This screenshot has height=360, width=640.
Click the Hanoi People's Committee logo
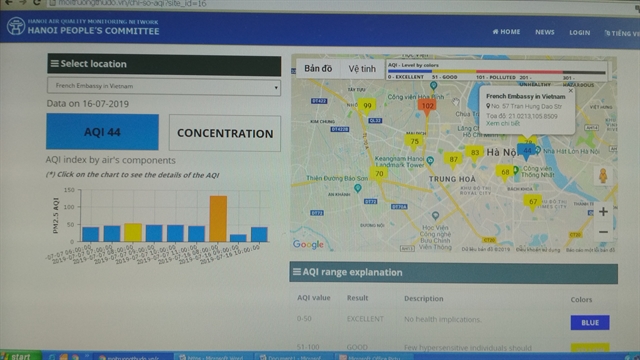pyautogui.click(x=16, y=27)
